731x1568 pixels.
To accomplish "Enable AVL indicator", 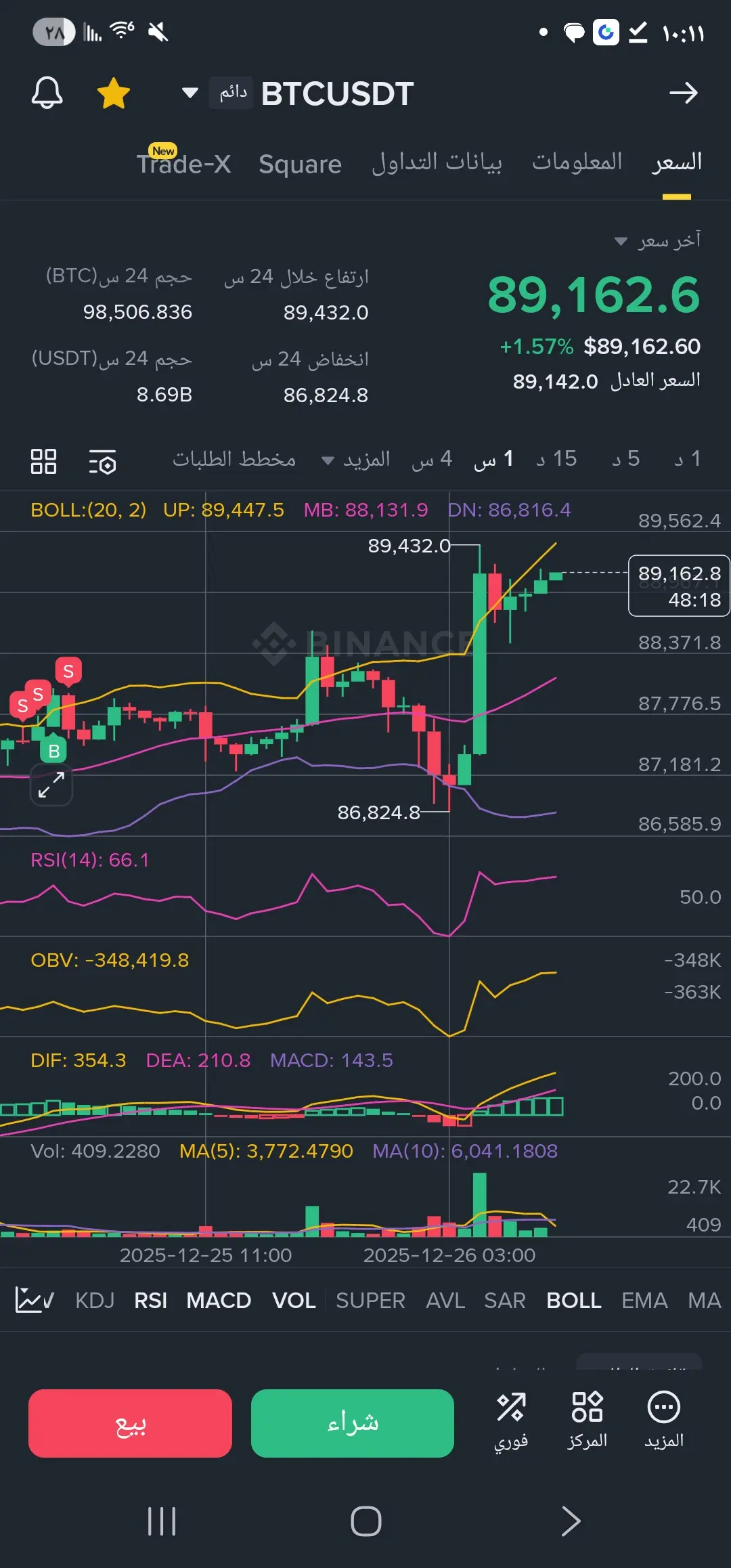I will pyautogui.click(x=445, y=1300).
